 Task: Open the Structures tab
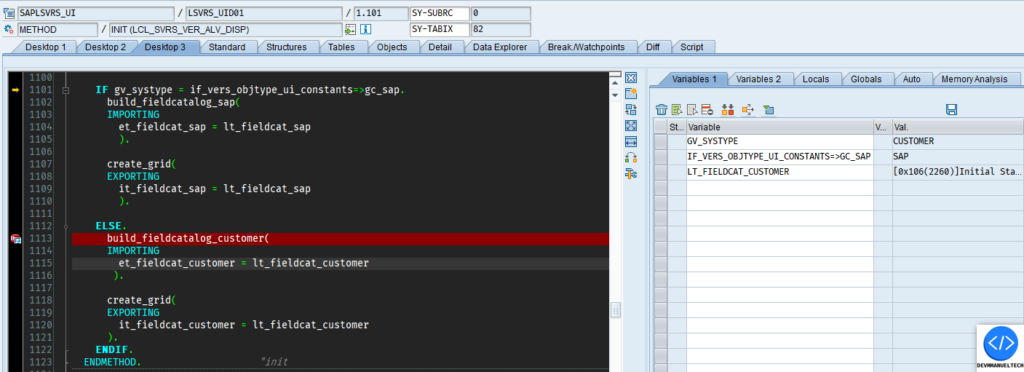[286, 47]
